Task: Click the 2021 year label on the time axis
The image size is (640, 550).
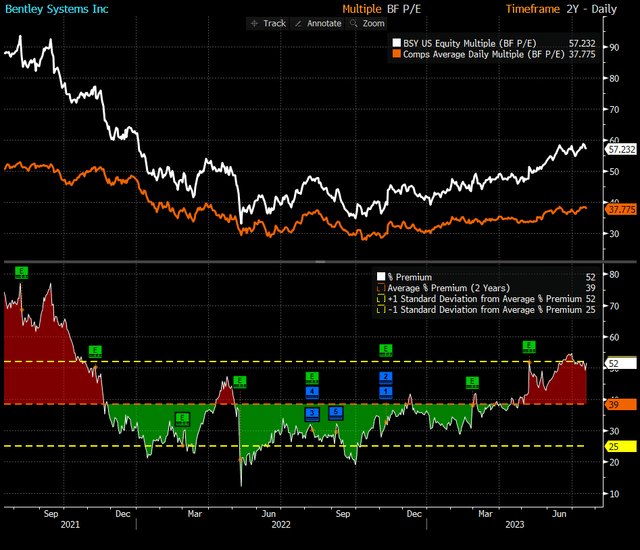Action: tap(70, 524)
